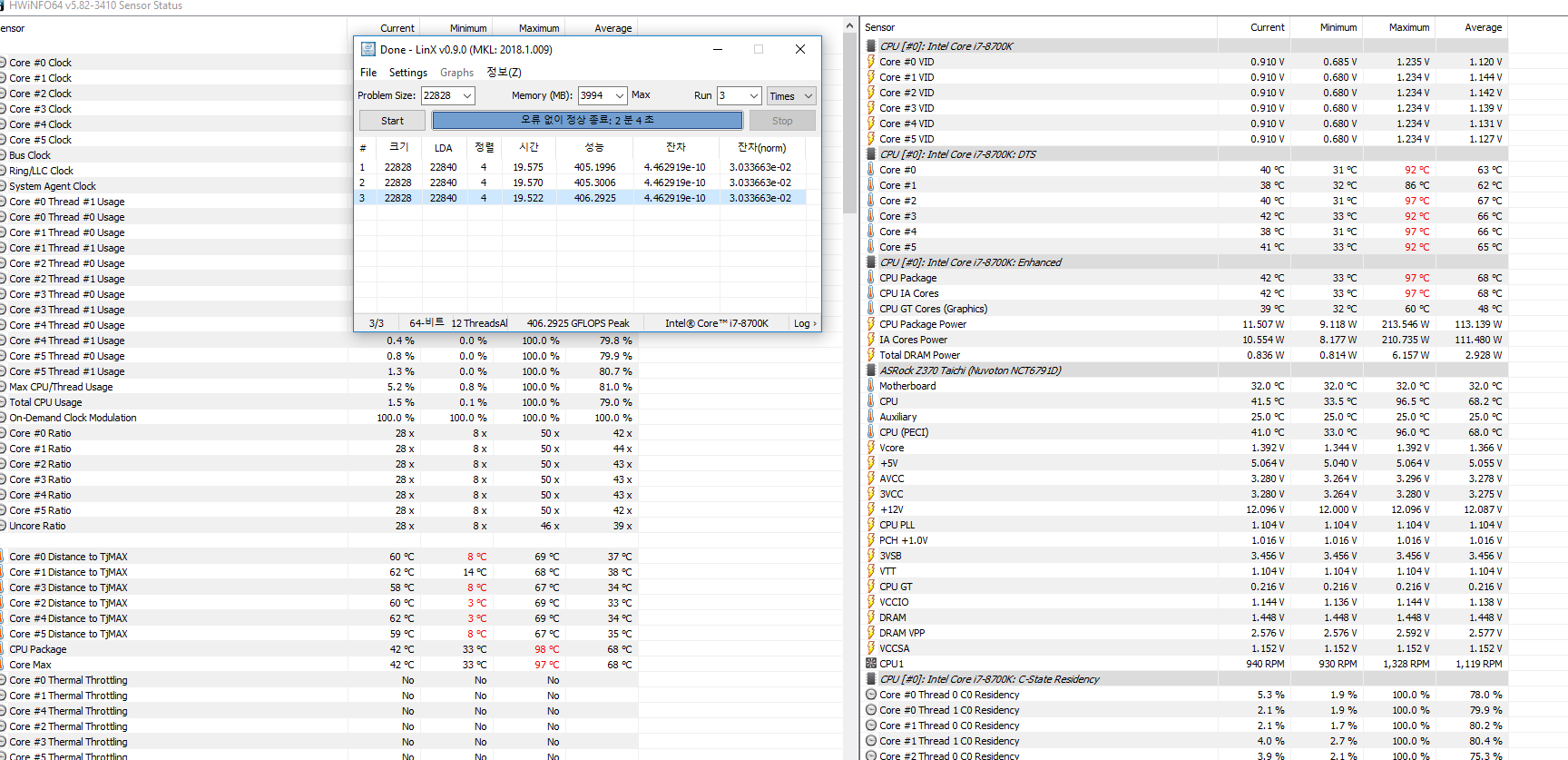This screenshot has width=1568, height=760.
Task: Click the power icon beside IA Cores Power
Action: click(871, 340)
